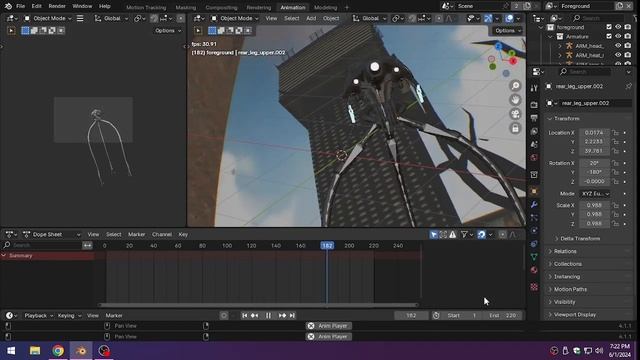Click the lock camera to view icon
This screenshot has height=360, width=640.
pos(516,128)
